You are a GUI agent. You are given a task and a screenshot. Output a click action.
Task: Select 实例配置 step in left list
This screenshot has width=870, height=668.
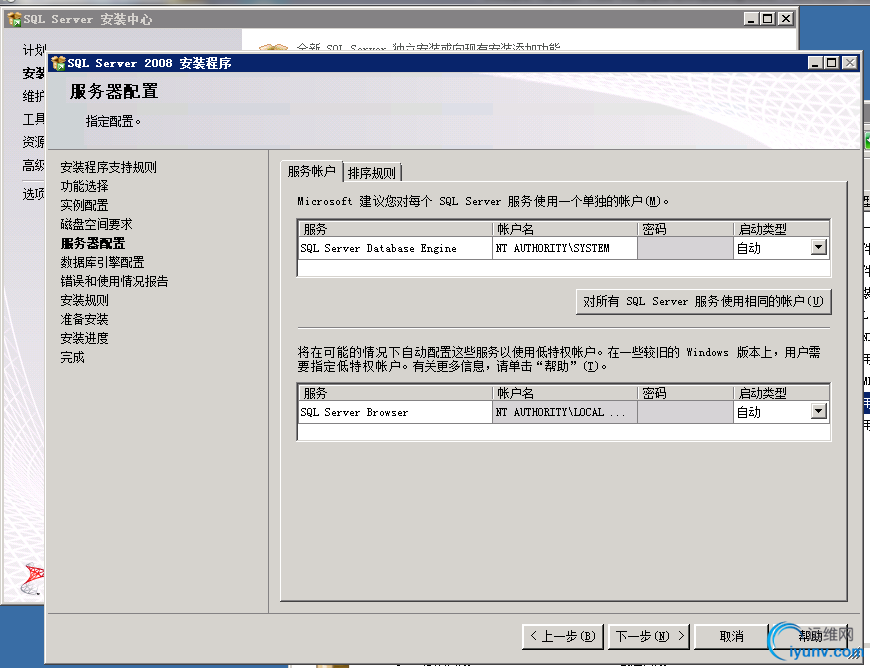(84, 205)
